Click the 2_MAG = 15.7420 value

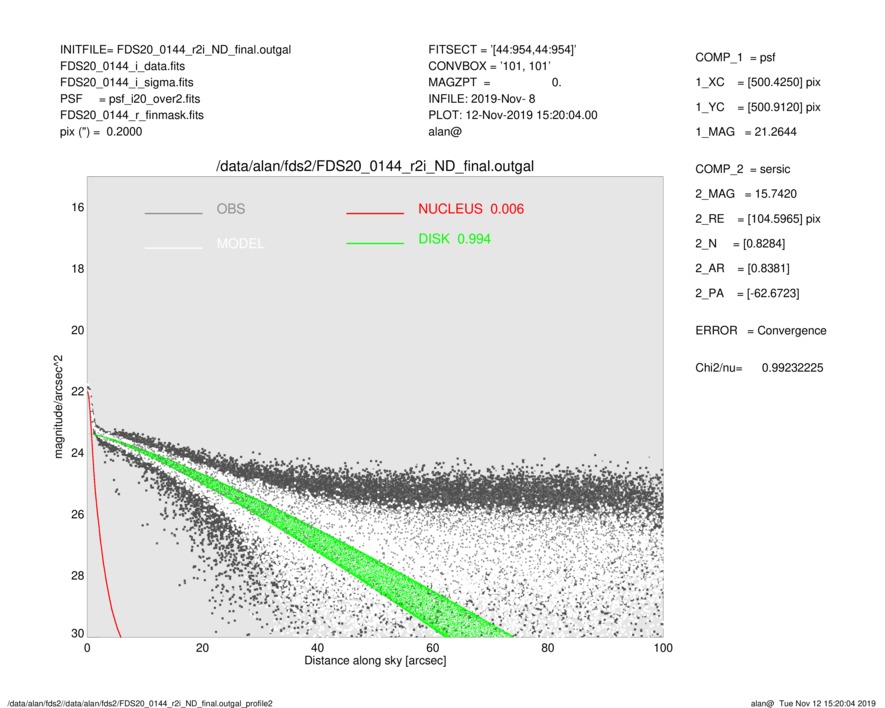(746, 194)
